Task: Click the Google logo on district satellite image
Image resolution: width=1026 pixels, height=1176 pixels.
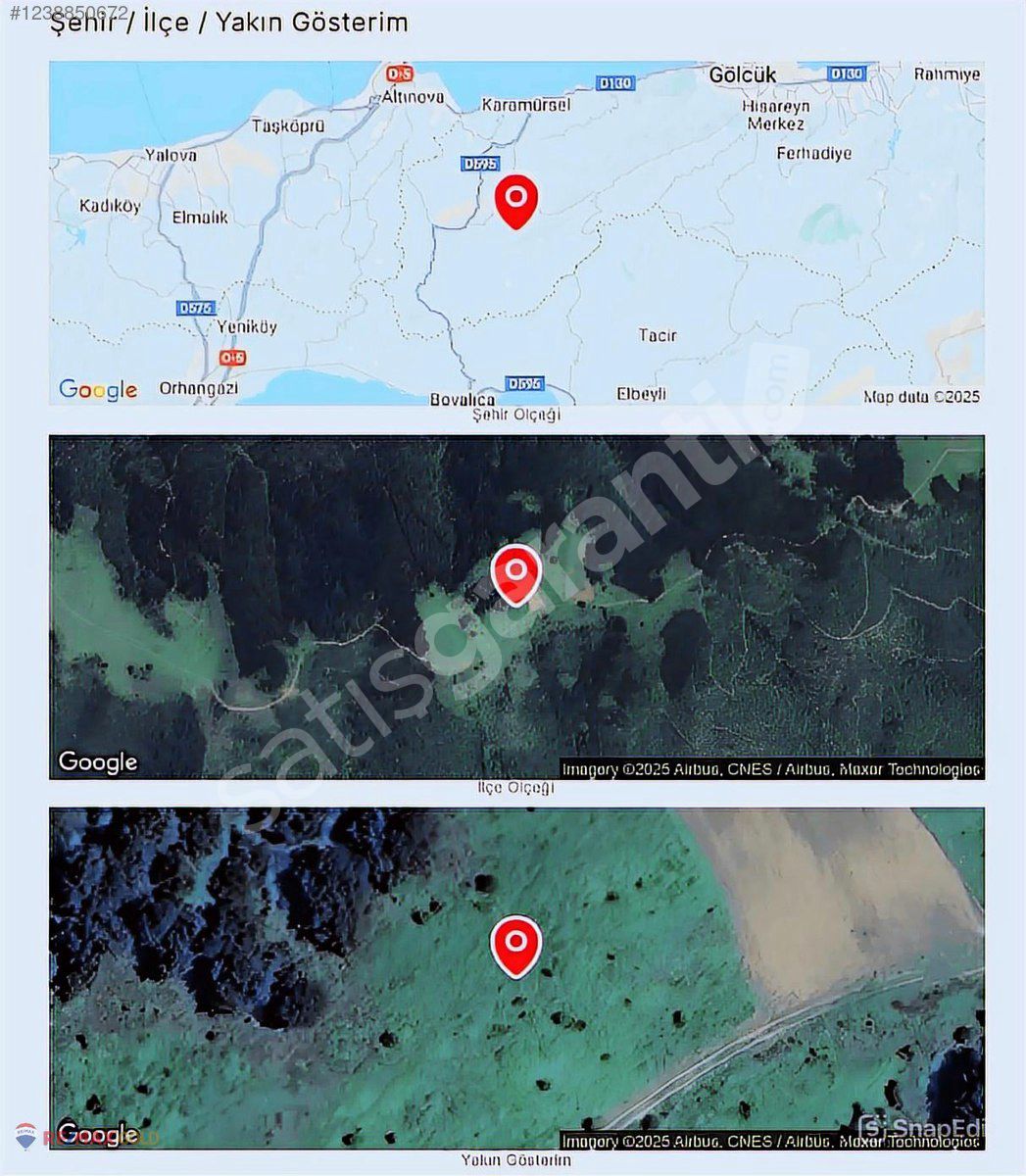Action: click(98, 761)
